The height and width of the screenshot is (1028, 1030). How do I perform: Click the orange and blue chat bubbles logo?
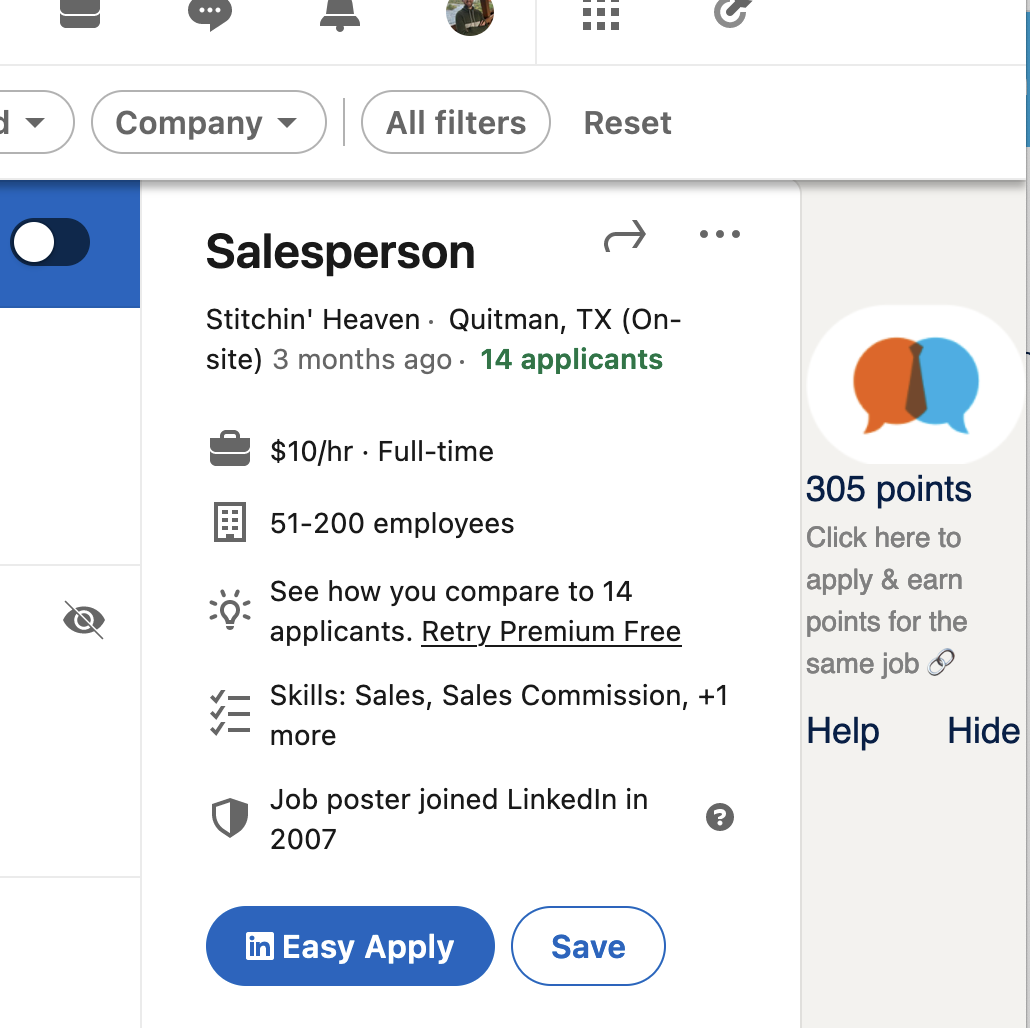coord(916,385)
